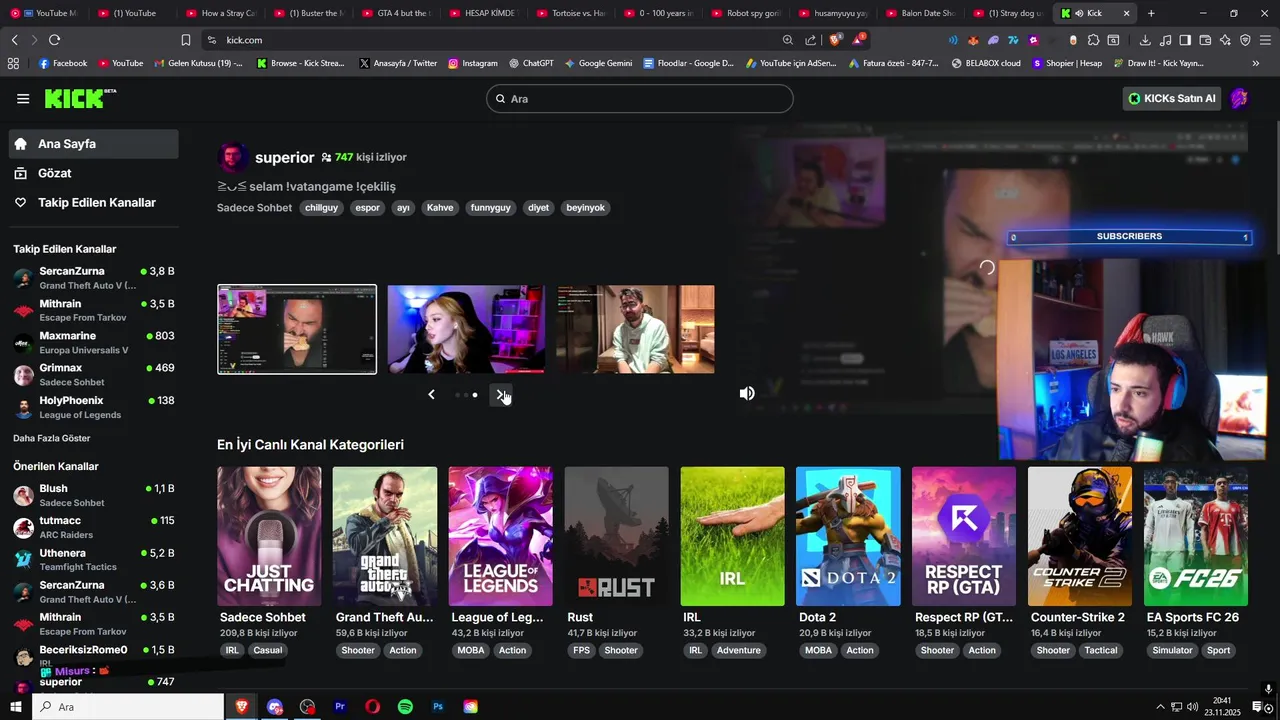This screenshot has height=720, width=1280.
Task: Open HolyPhoenix channel in the sidebar
Action: tap(94, 407)
